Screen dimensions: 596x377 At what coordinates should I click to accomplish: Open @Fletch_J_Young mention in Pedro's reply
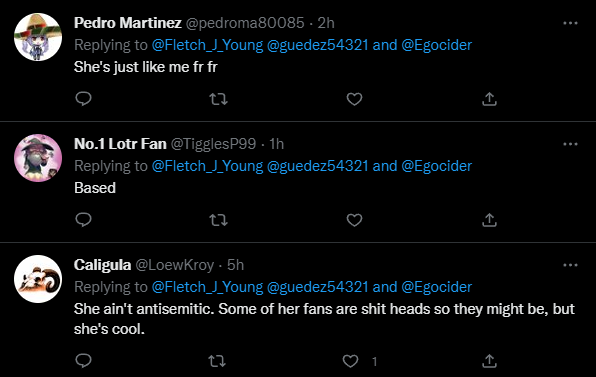208,45
